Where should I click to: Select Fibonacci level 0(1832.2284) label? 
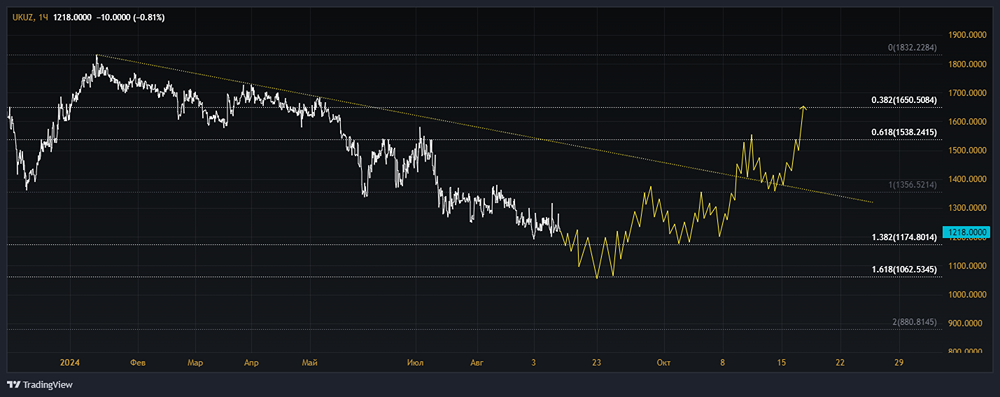tap(913, 48)
